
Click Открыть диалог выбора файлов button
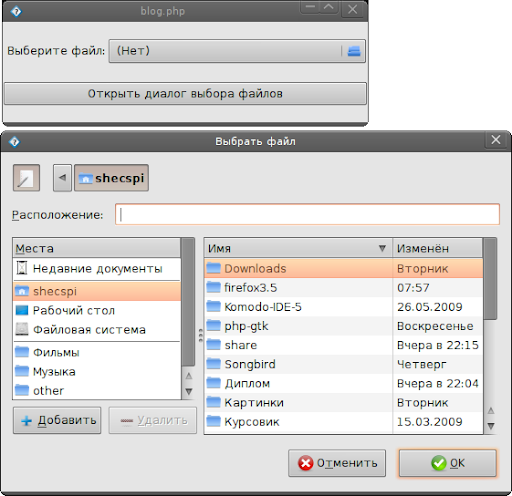coord(185,94)
